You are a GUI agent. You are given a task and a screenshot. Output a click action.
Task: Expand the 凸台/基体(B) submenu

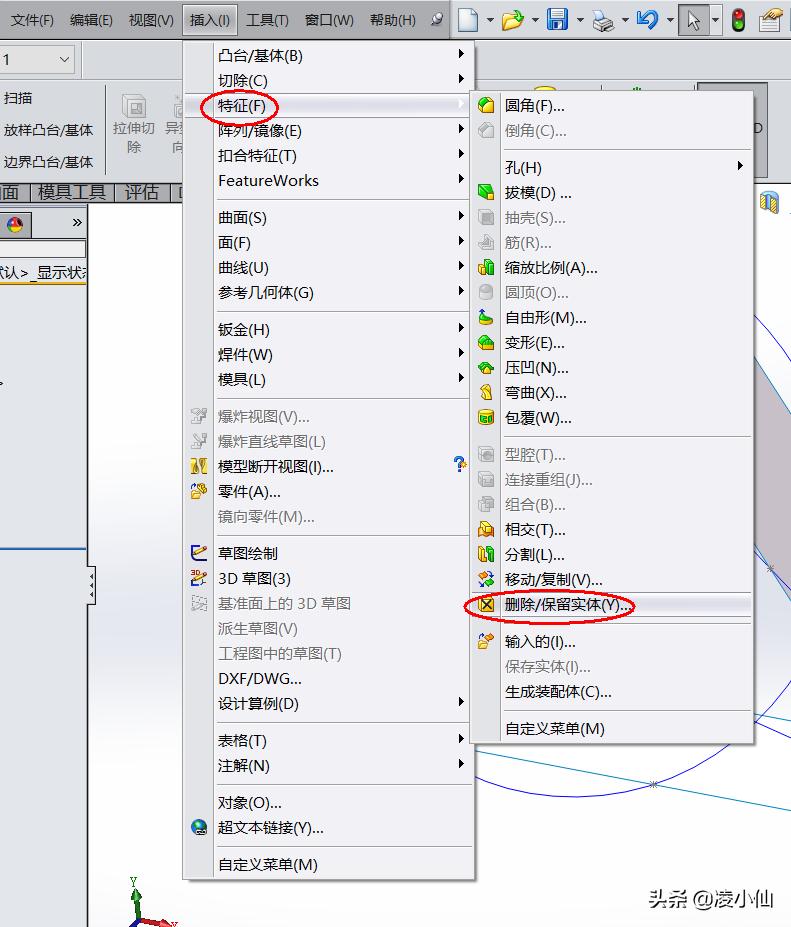[461, 54]
